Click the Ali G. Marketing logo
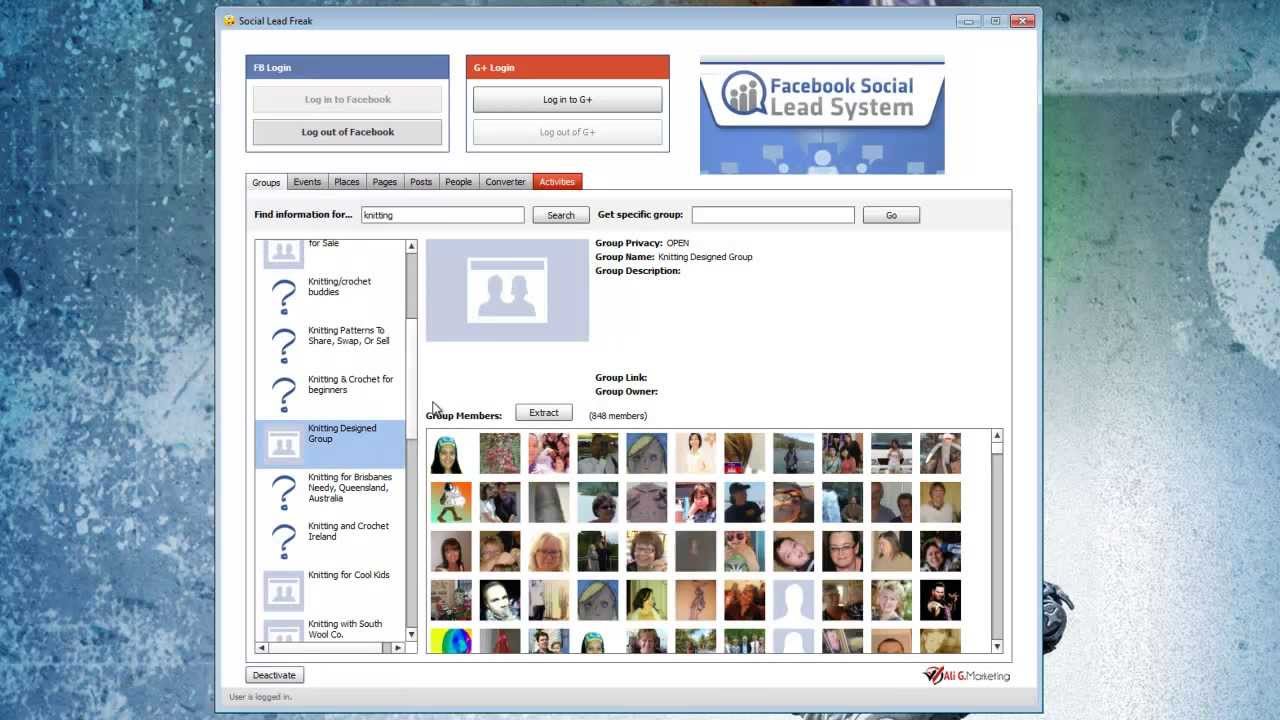The image size is (1280, 720). click(966, 675)
